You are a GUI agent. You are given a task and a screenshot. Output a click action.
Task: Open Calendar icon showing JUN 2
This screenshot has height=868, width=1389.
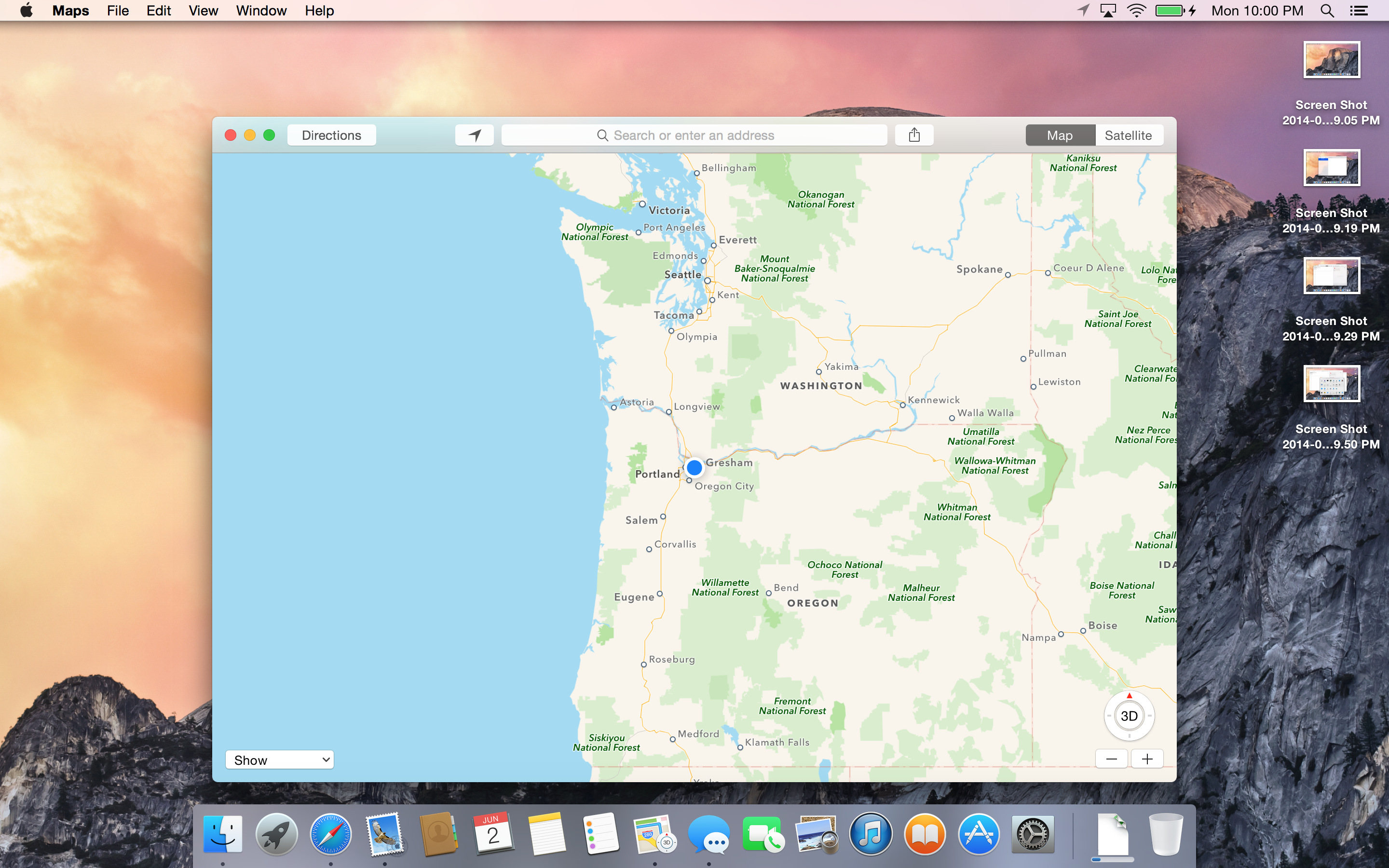tap(492, 834)
